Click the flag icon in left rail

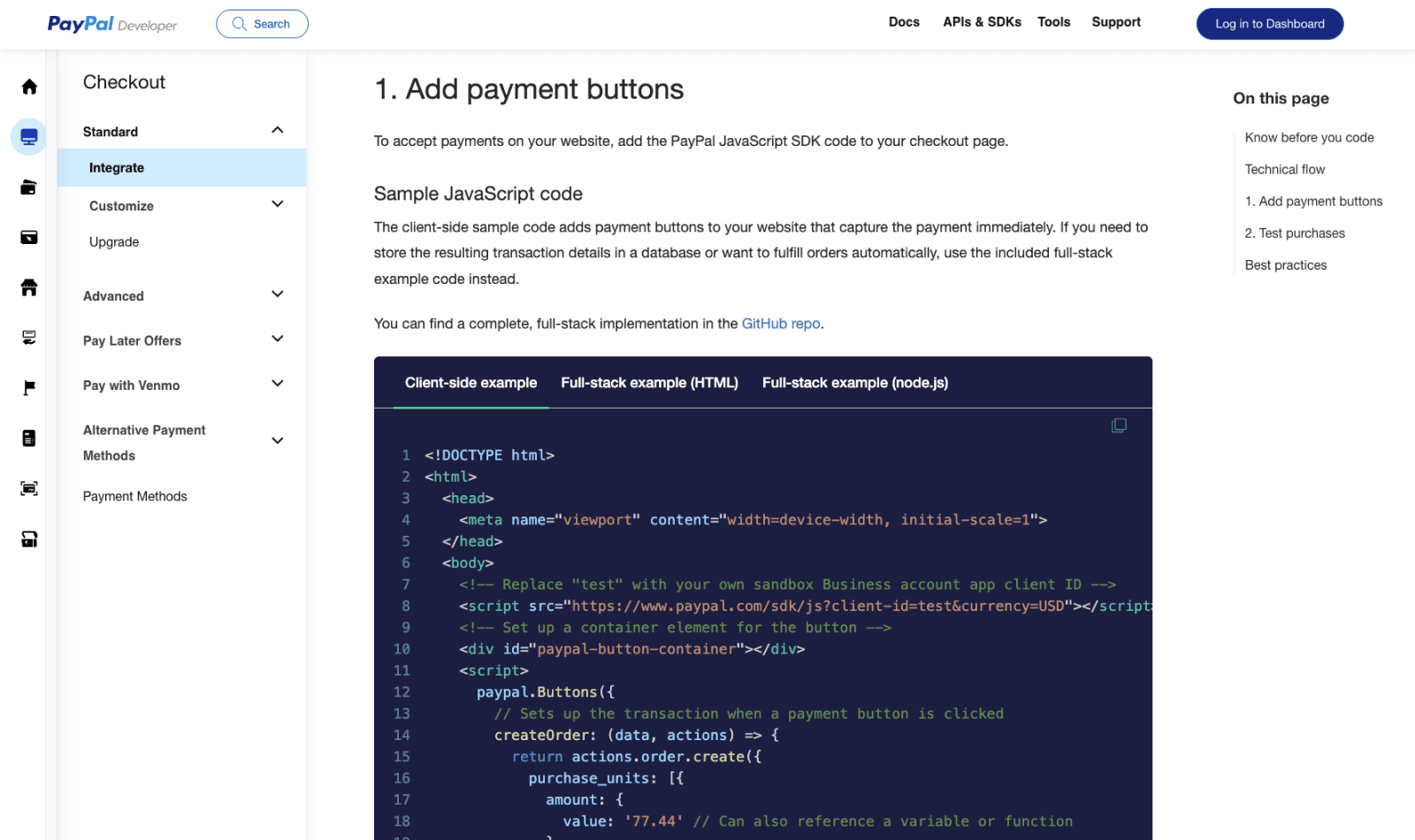(29, 387)
